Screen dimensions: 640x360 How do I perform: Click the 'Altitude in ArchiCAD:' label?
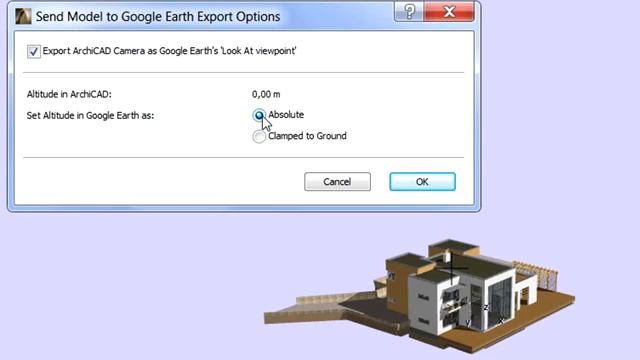[69, 94]
